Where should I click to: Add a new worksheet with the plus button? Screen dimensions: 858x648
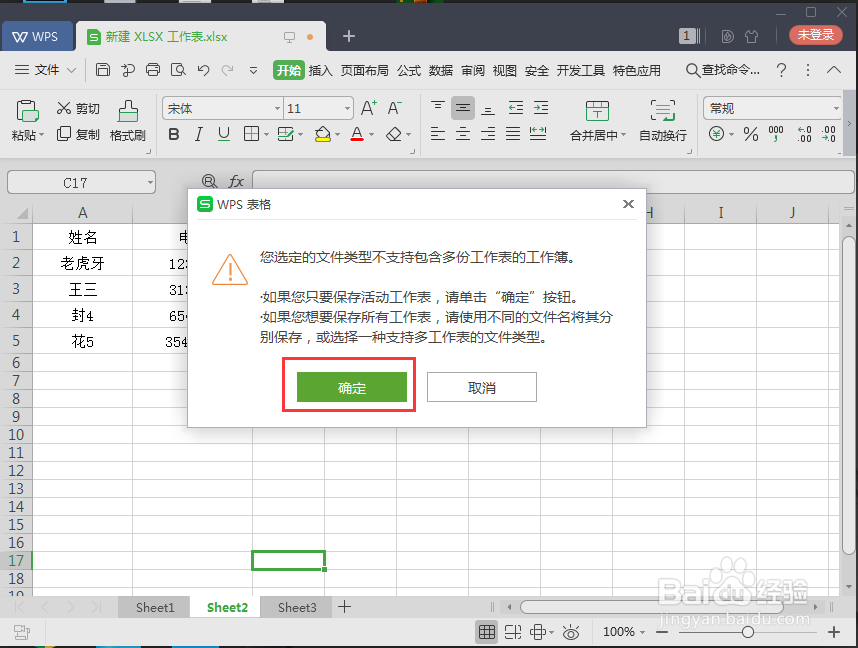click(x=344, y=607)
